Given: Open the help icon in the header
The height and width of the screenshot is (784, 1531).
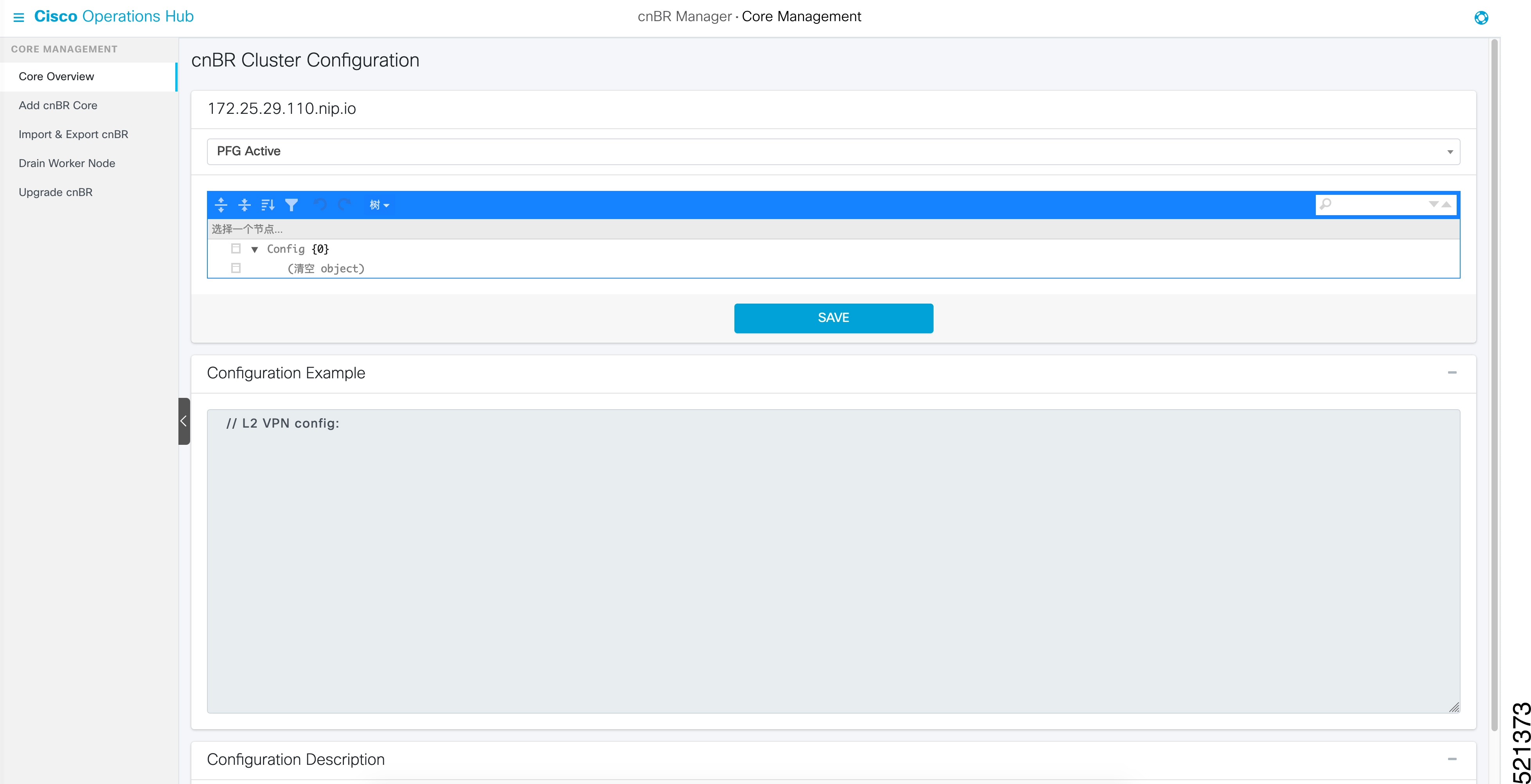Looking at the screenshot, I should pyautogui.click(x=1481, y=18).
